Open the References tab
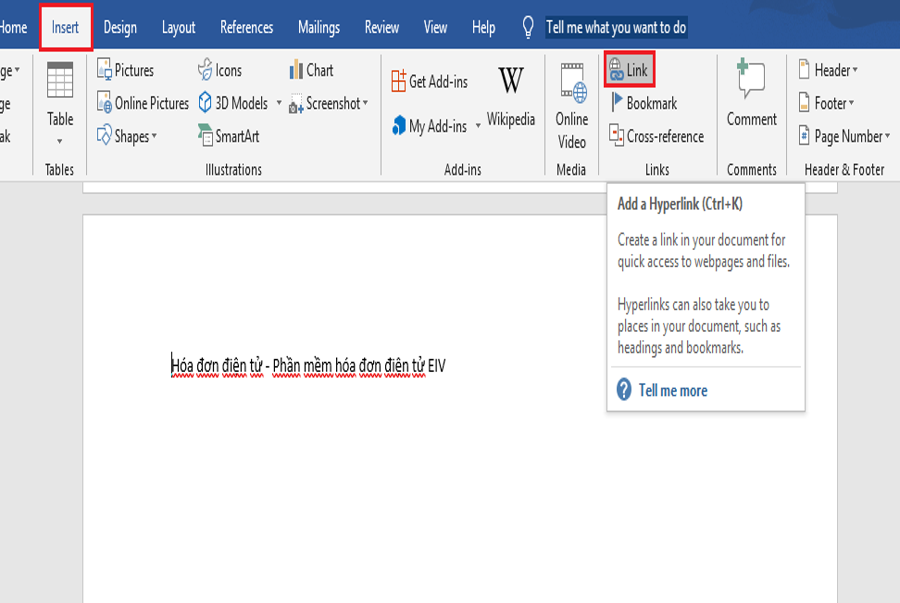This screenshot has height=603, width=900. [x=247, y=27]
